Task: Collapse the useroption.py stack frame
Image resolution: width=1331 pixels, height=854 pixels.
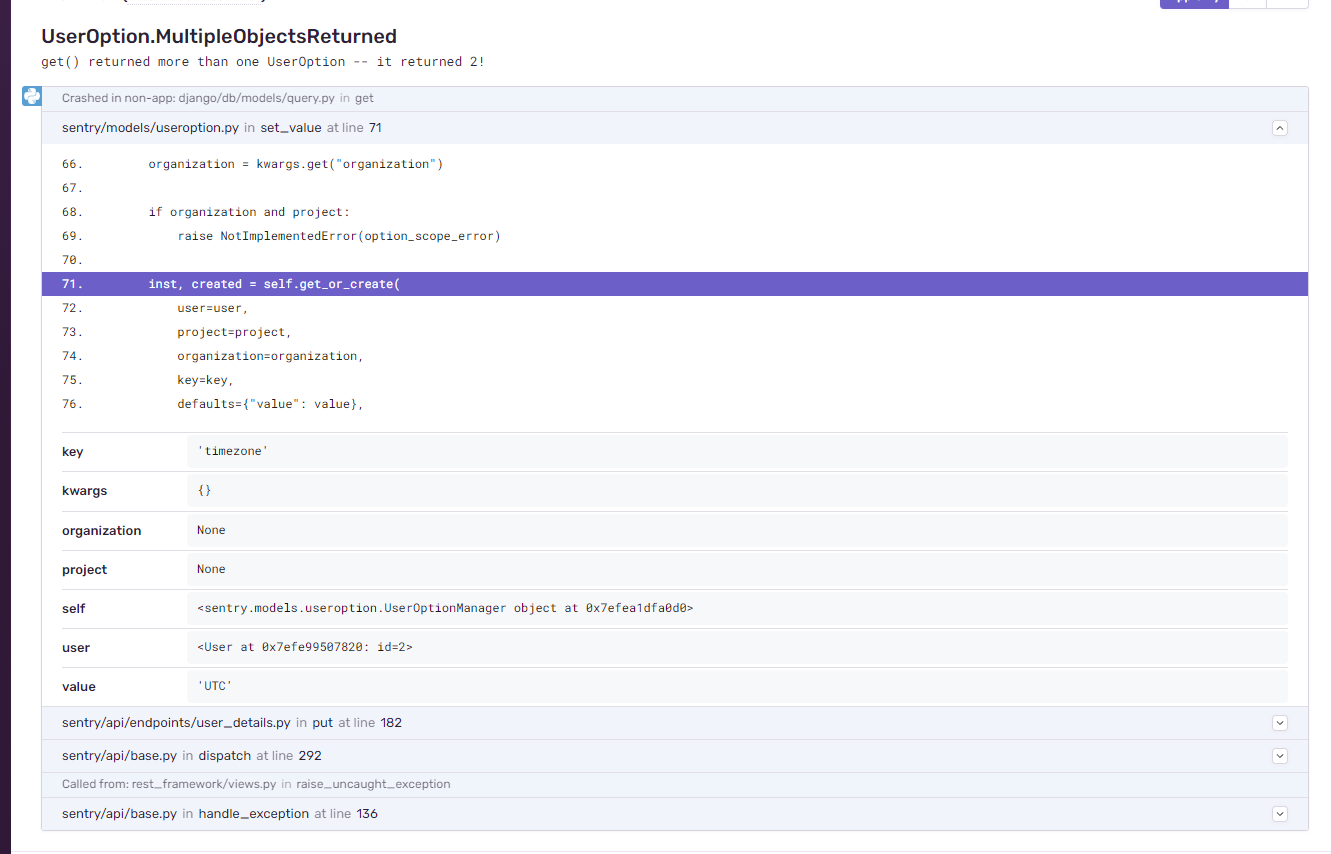Action: [1280, 128]
